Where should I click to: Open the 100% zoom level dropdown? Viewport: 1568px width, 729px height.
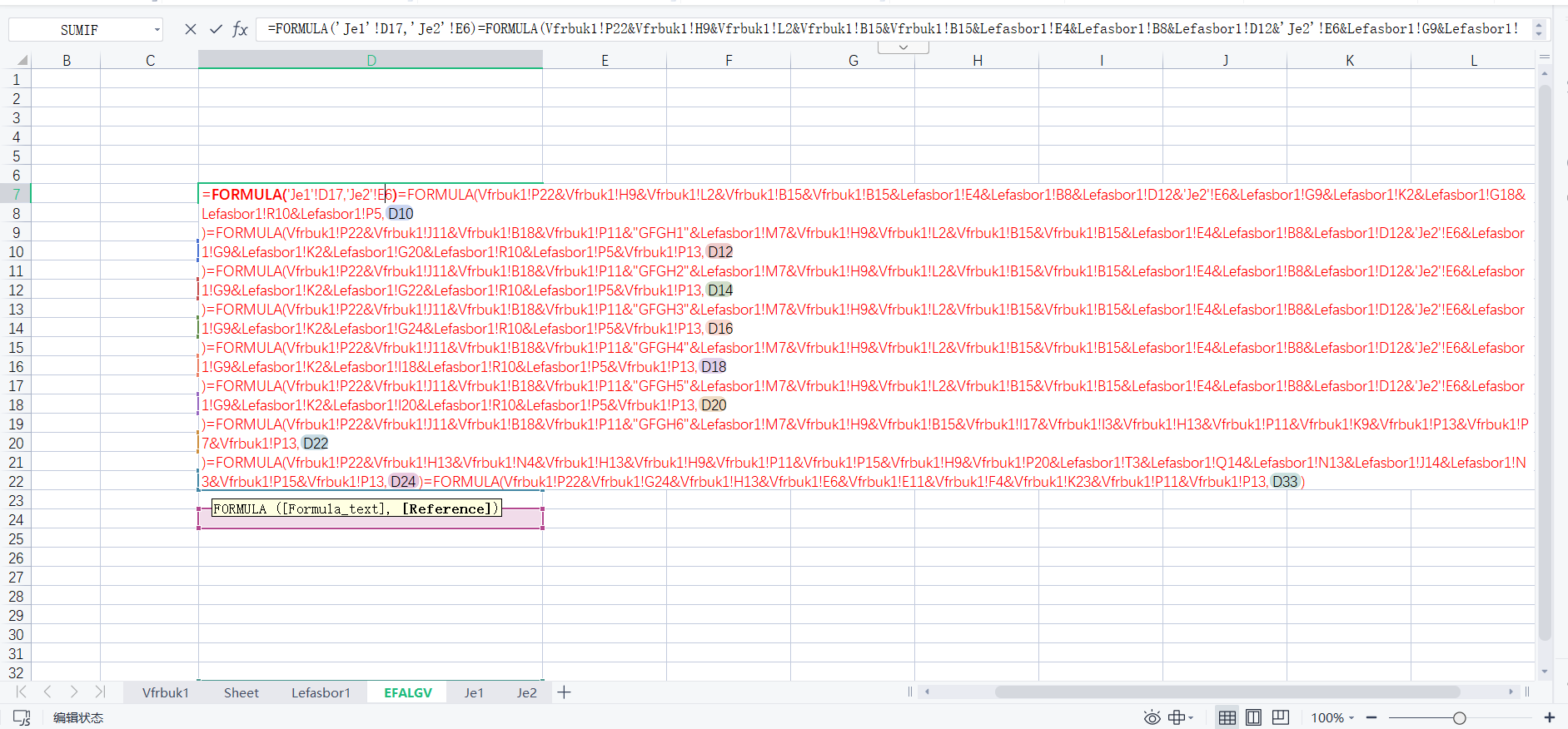pos(1332,717)
